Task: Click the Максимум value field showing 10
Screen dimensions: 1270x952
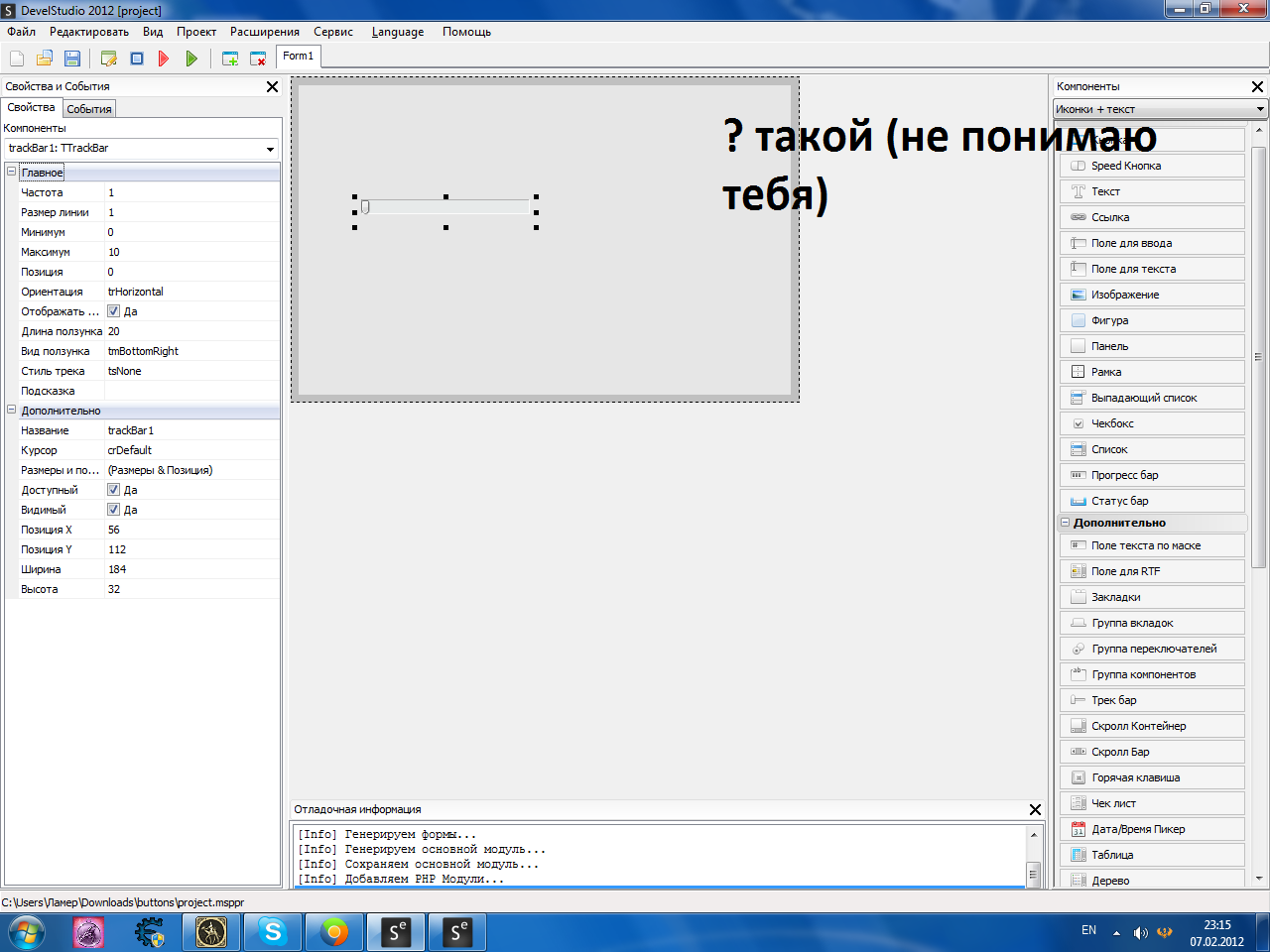Action: pos(192,252)
